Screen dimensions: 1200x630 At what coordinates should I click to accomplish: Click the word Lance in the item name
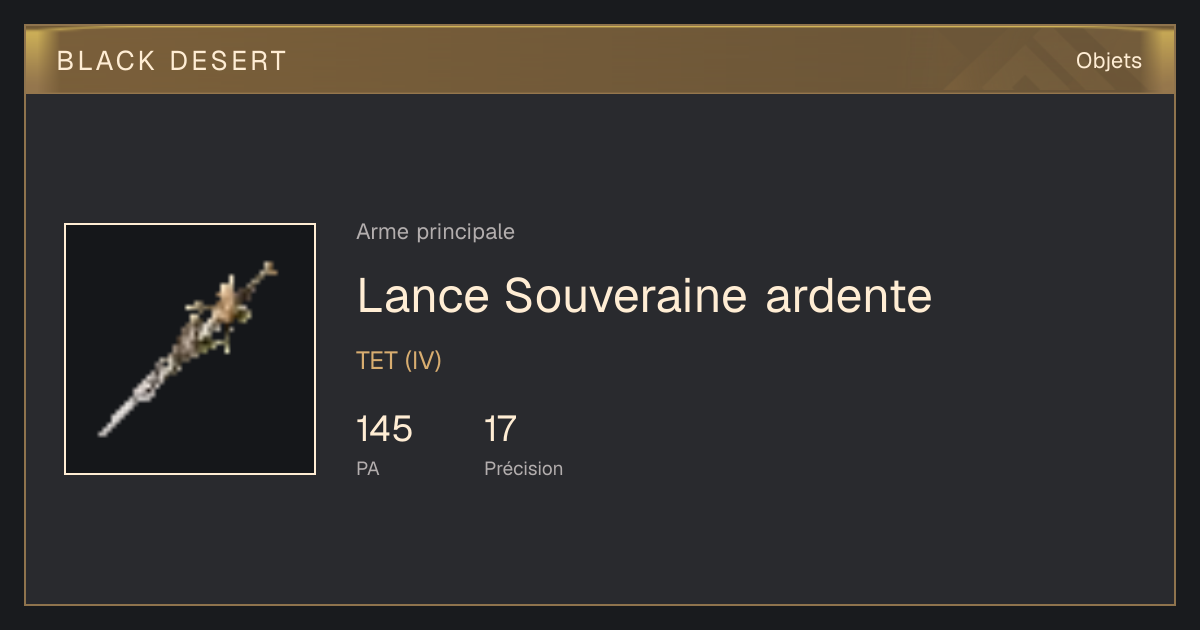423,296
